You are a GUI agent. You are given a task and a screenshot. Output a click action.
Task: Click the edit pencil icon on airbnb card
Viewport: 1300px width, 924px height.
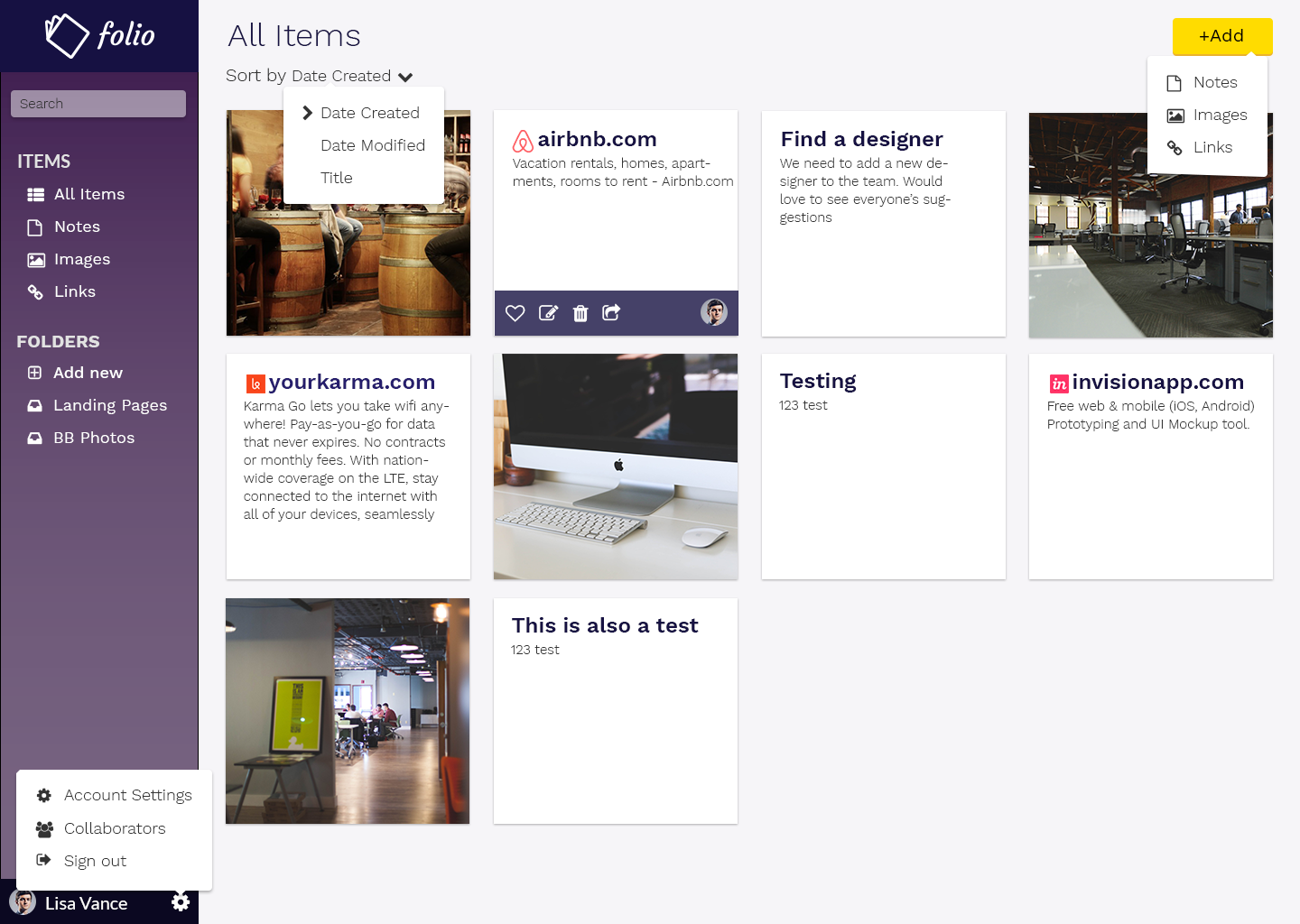point(548,313)
